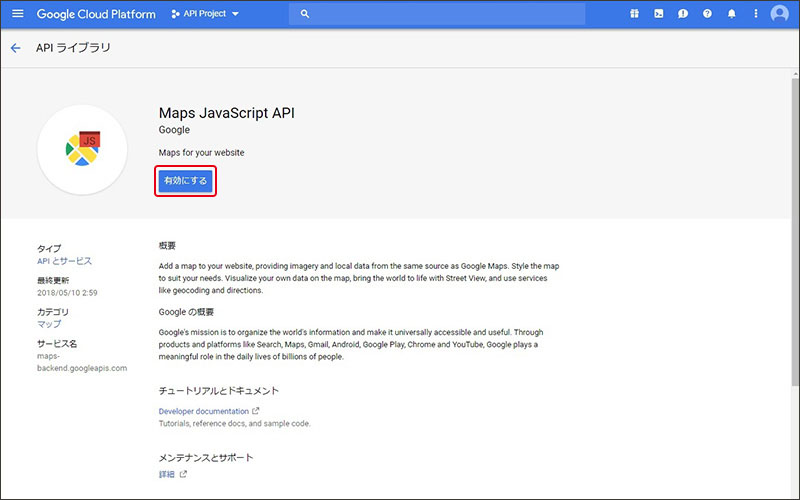Click the external link icon beside 詳細
This screenshot has height=500, width=800.
coord(183,474)
